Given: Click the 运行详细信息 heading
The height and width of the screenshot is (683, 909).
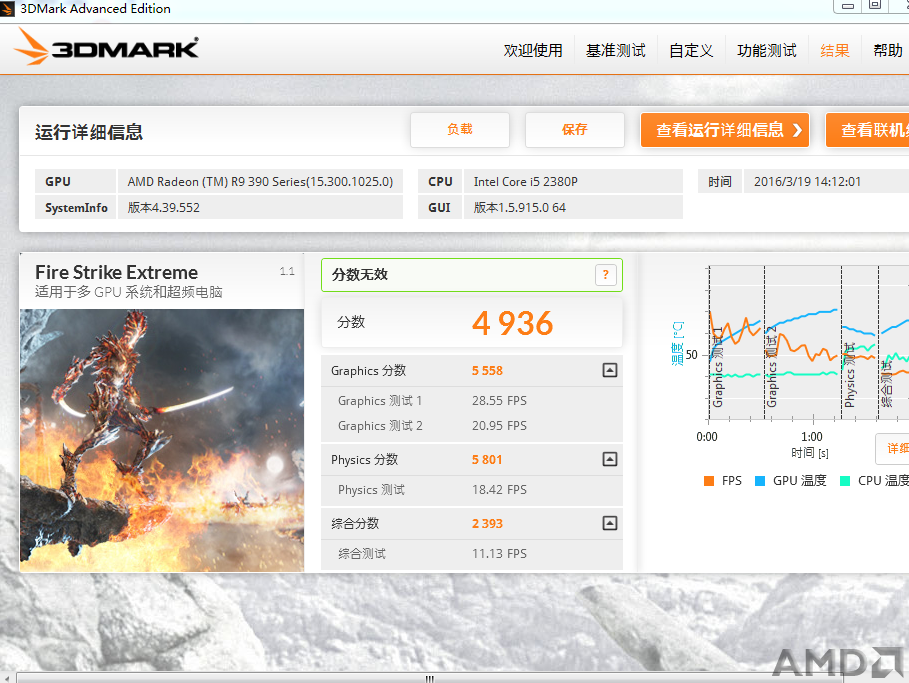Looking at the screenshot, I should (x=89, y=132).
